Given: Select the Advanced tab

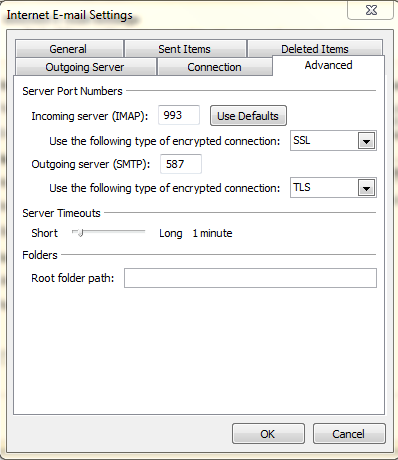Looking at the screenshot, I should tap(328, 65).
